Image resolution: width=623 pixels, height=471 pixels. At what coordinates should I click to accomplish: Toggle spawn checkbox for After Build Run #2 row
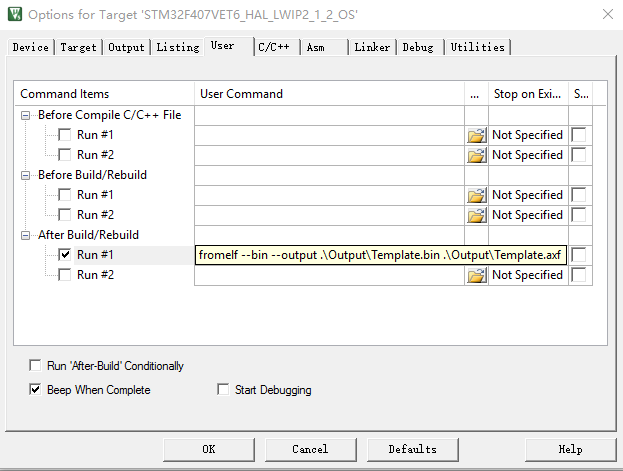[579, 275]
